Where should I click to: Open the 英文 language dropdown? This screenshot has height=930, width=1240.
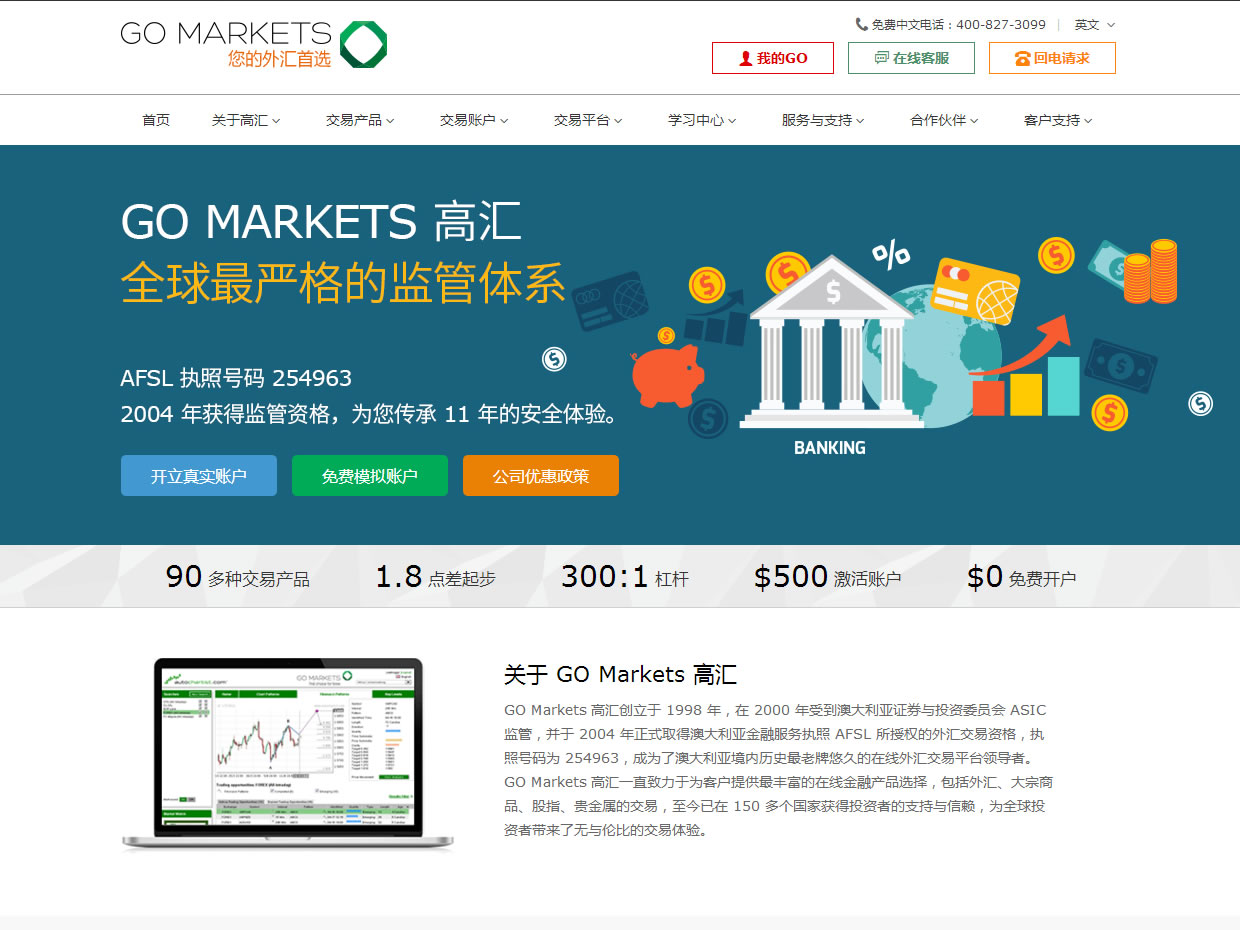pos(1094,25)
